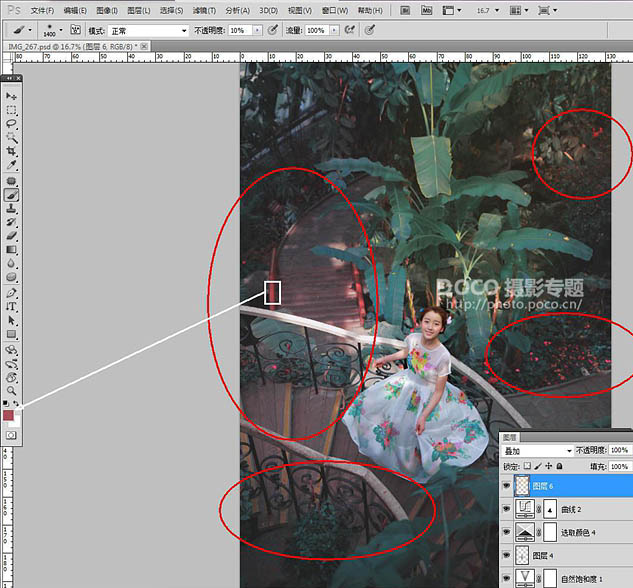633x588 pixels.
Task: Launch Bridge from application bar
Action: click(405, 10)
